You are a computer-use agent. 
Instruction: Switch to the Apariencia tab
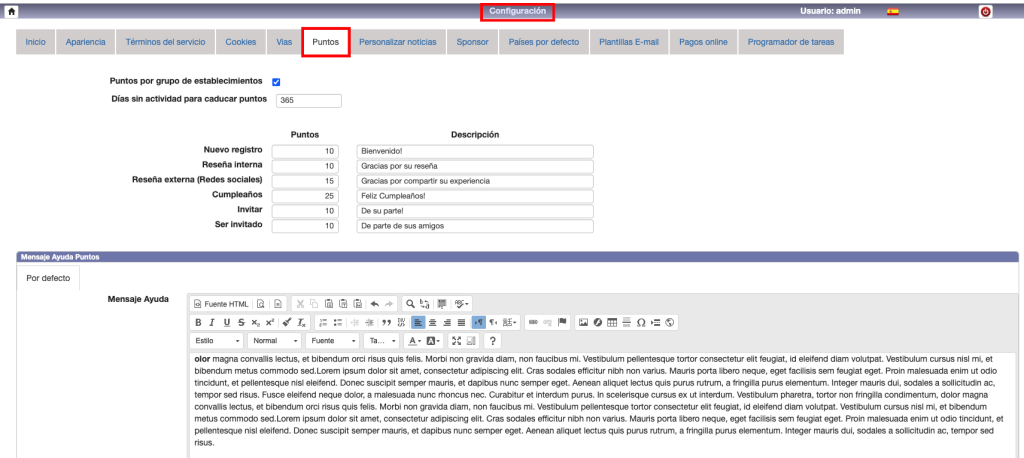pyautogui.click(x=85, y=42)
